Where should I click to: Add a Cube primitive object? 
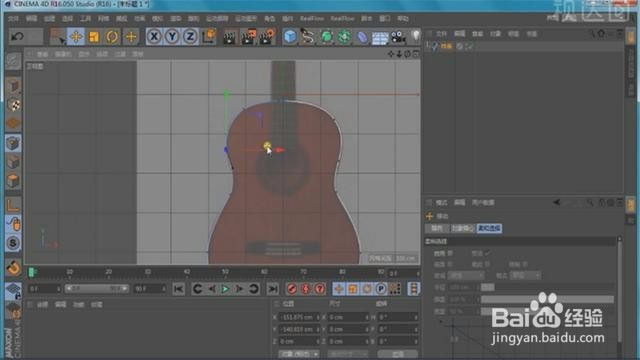tap(290, 37)
